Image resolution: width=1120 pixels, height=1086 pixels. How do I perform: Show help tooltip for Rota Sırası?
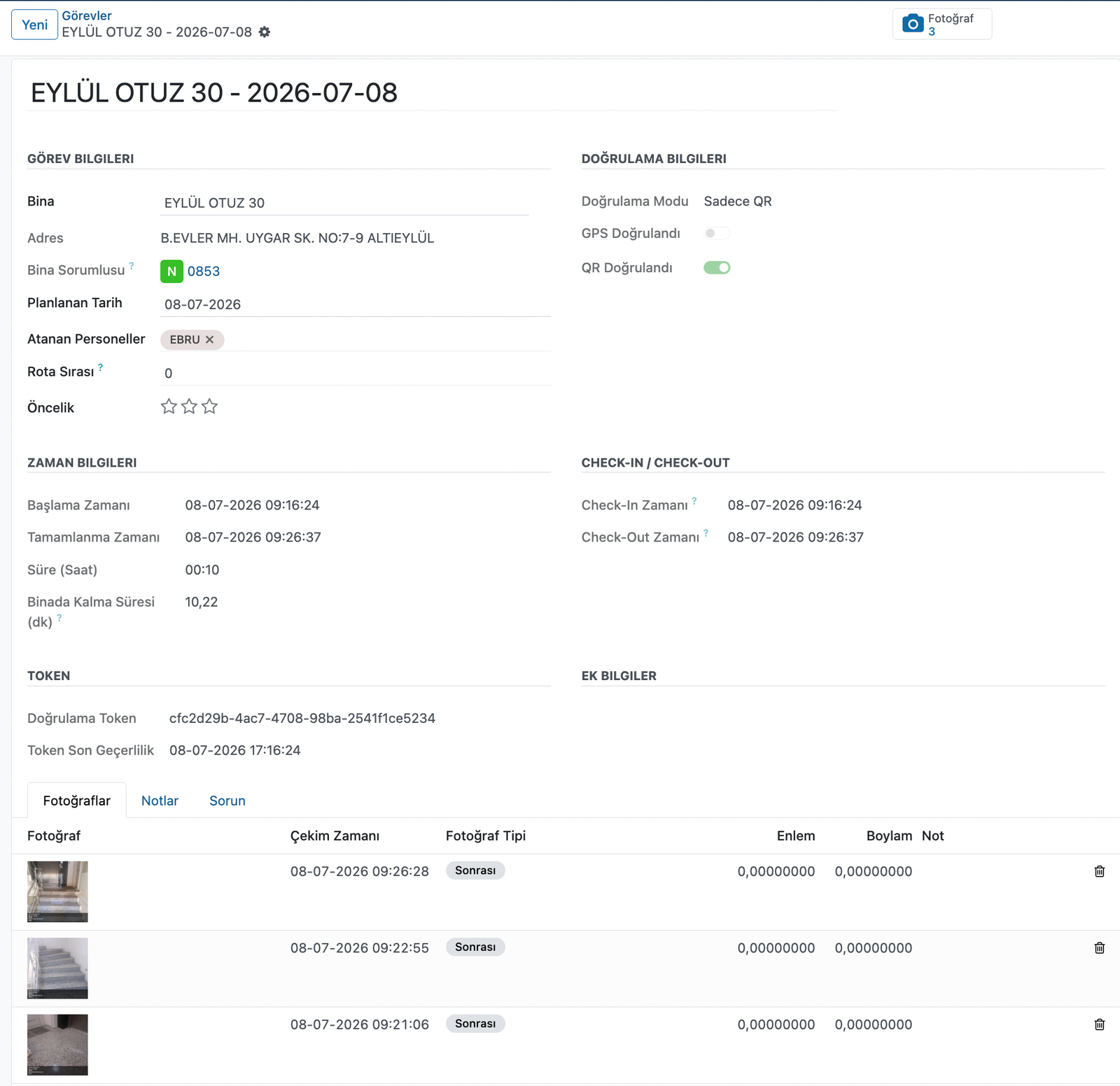point(100,367)
